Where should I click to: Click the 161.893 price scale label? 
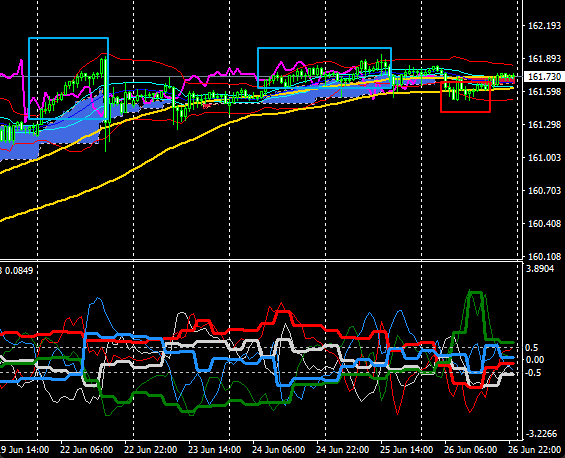tap(544, 59)
